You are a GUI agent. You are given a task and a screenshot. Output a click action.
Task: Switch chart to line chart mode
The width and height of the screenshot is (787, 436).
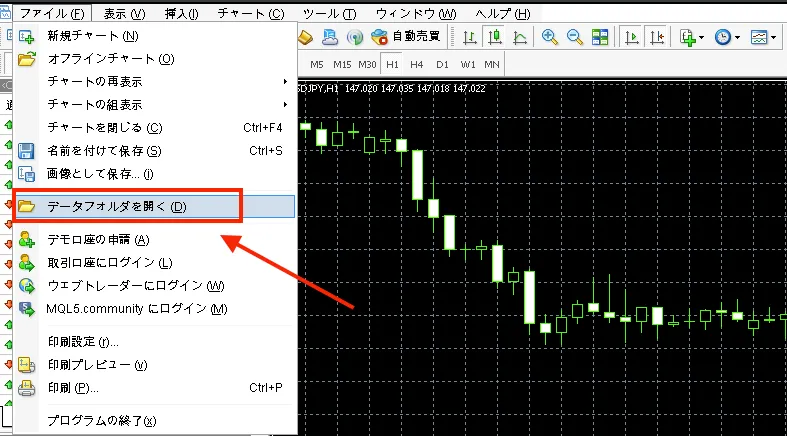(520, 37)
